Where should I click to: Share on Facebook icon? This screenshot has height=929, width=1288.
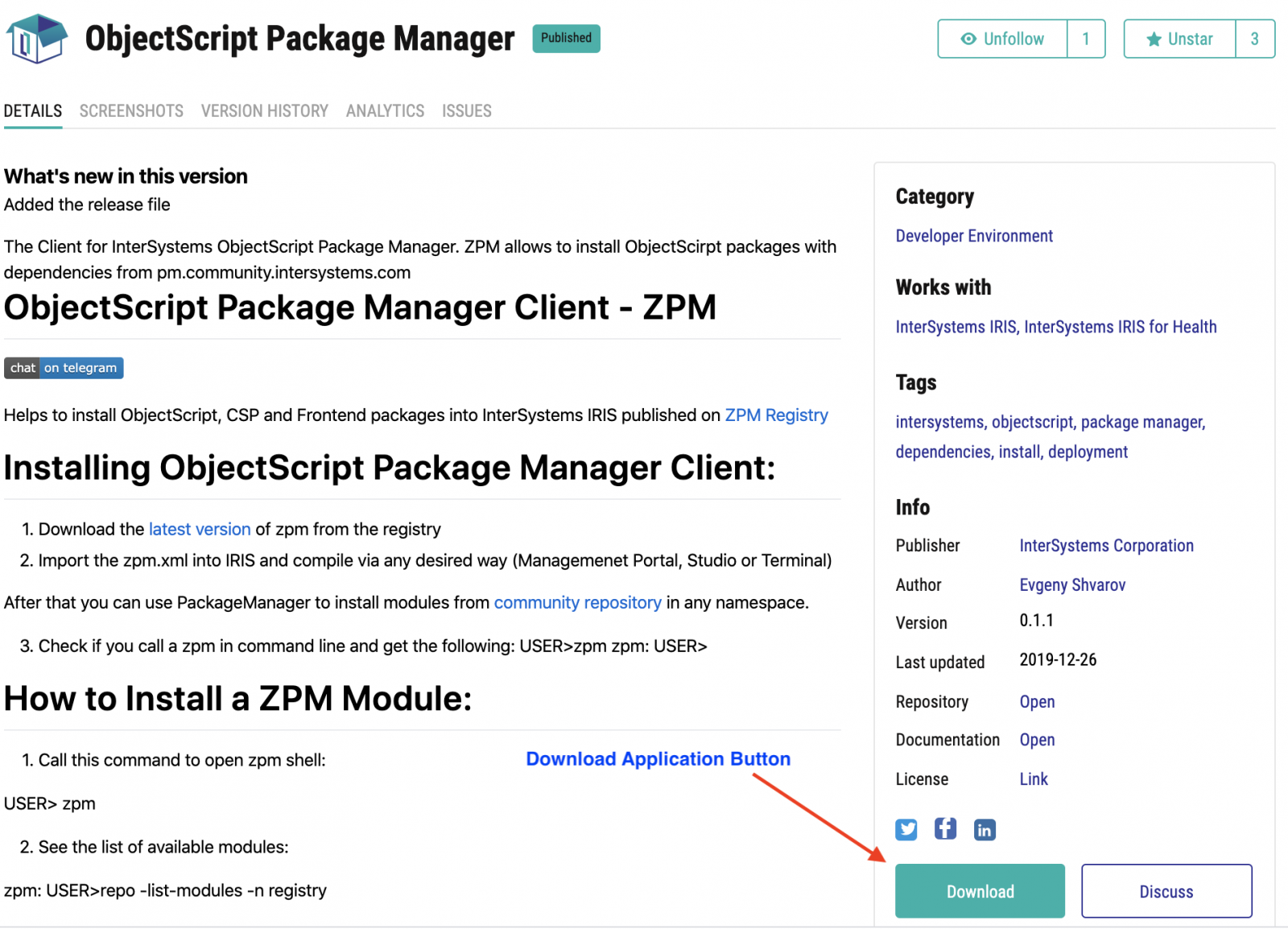945,828
